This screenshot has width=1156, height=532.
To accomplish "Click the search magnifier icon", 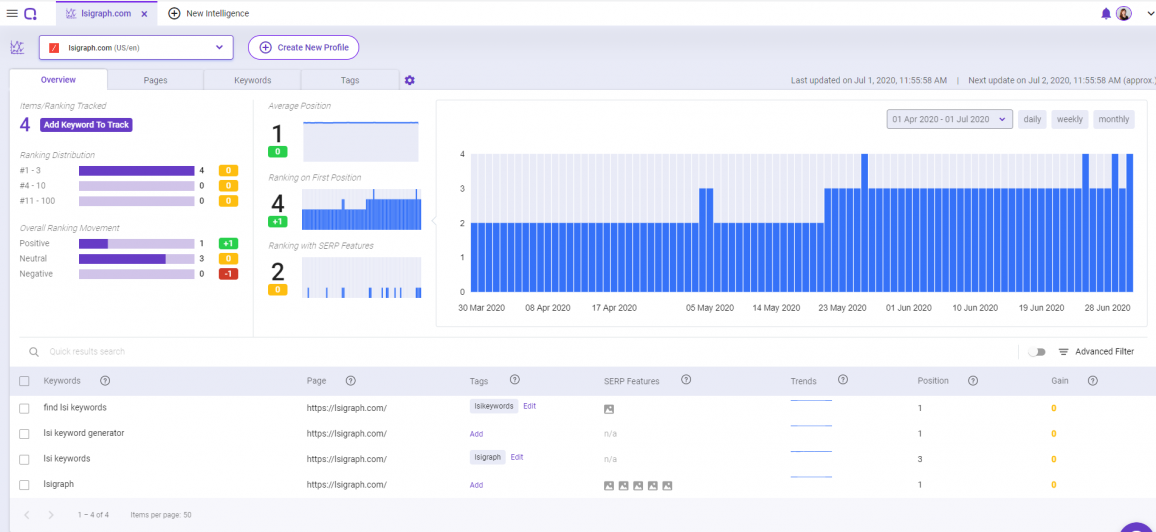I will (33, 351).
